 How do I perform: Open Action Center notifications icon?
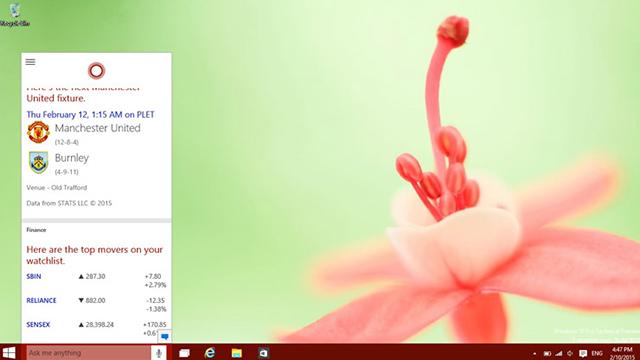click(x=583, y=353)
